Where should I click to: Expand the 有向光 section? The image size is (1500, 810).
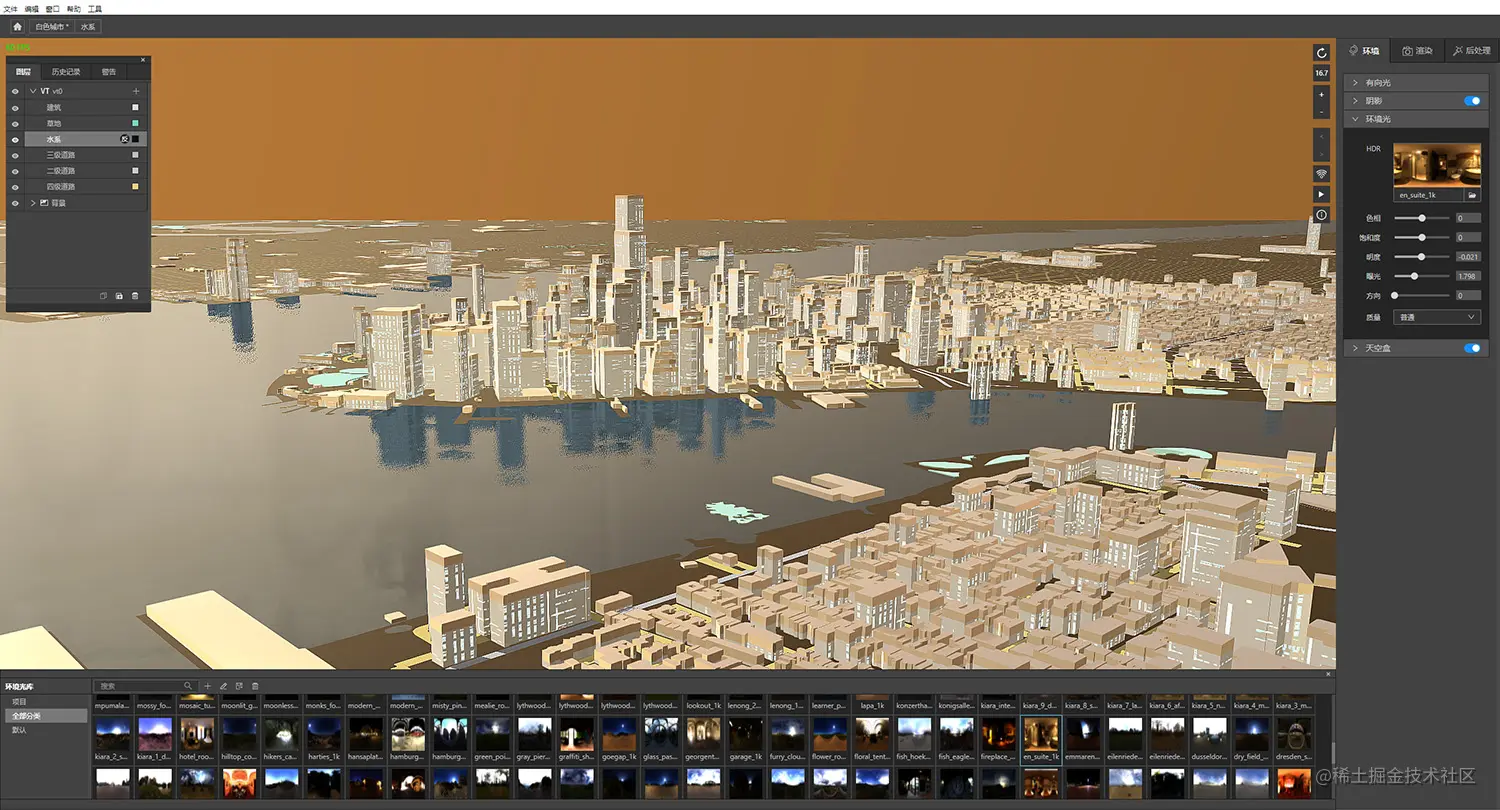1355,83
